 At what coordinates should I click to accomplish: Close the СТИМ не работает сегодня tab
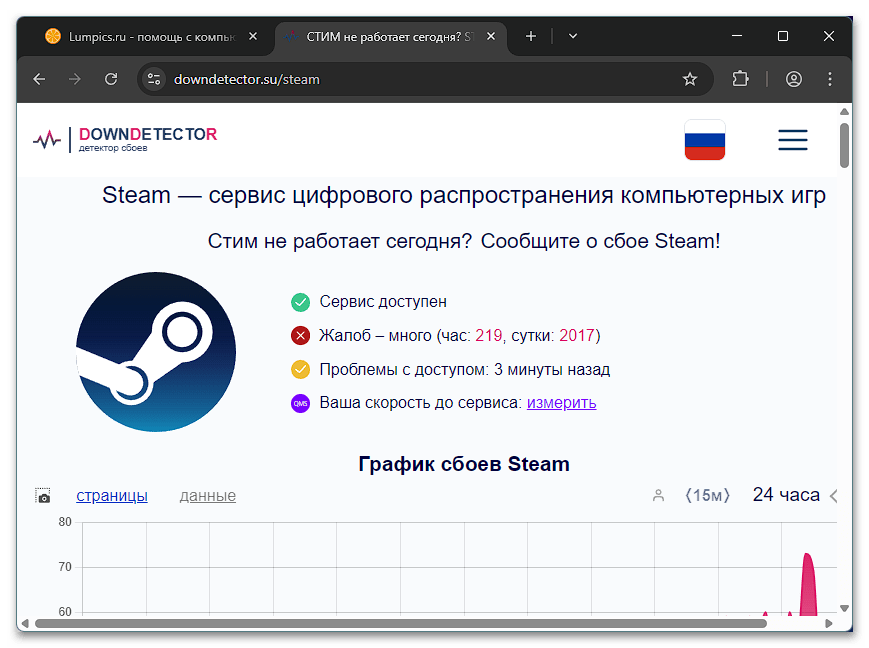(x=490, y=37)
